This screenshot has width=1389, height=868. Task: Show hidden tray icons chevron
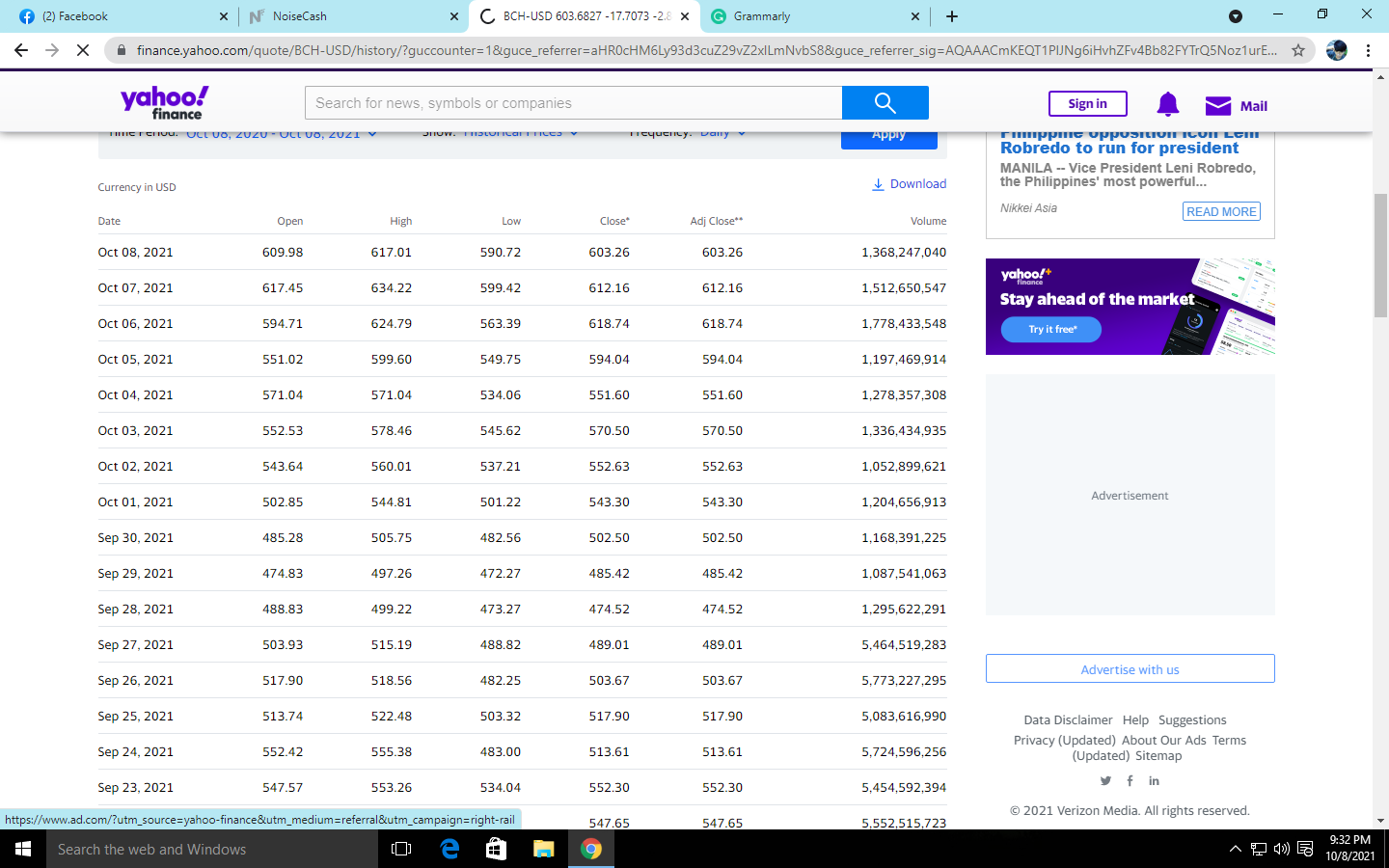coord(1236,849)
